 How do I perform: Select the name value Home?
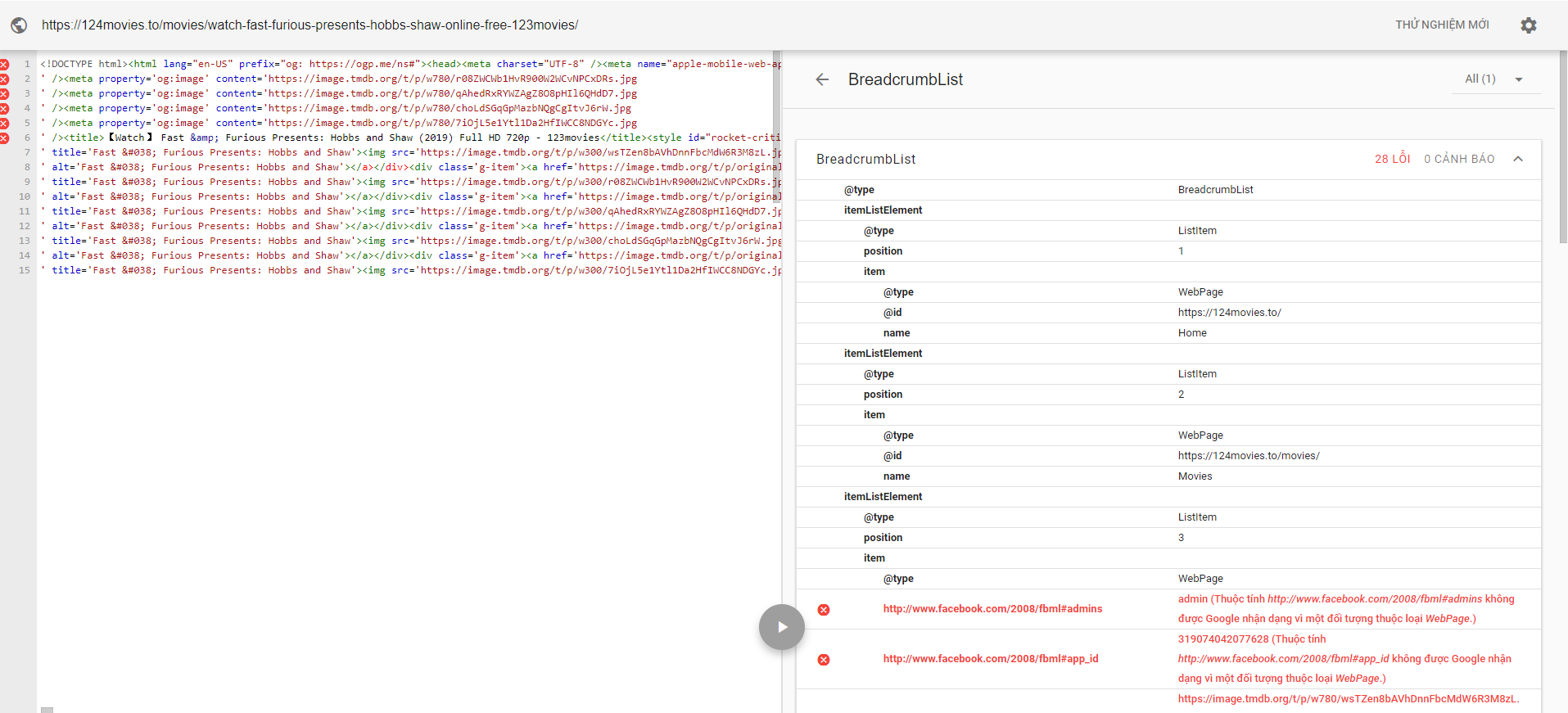(x=1192, y=333)
